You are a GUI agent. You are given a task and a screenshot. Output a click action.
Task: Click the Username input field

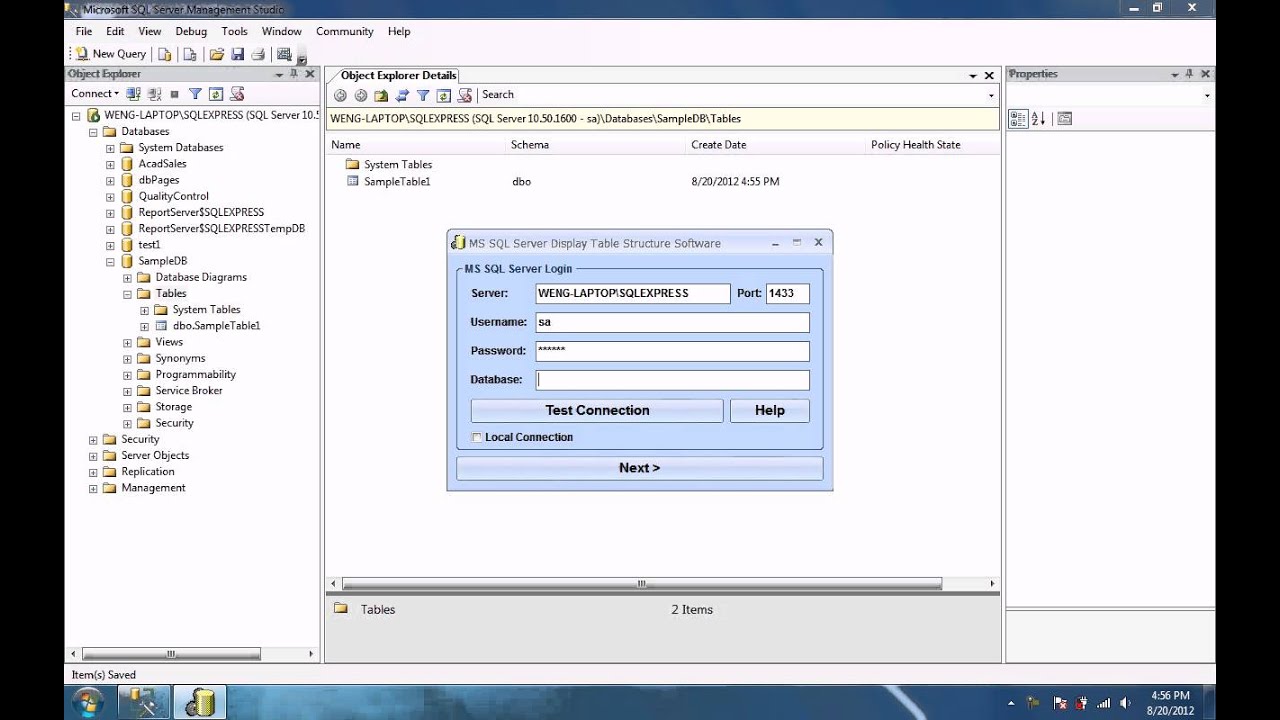(673, 322)
